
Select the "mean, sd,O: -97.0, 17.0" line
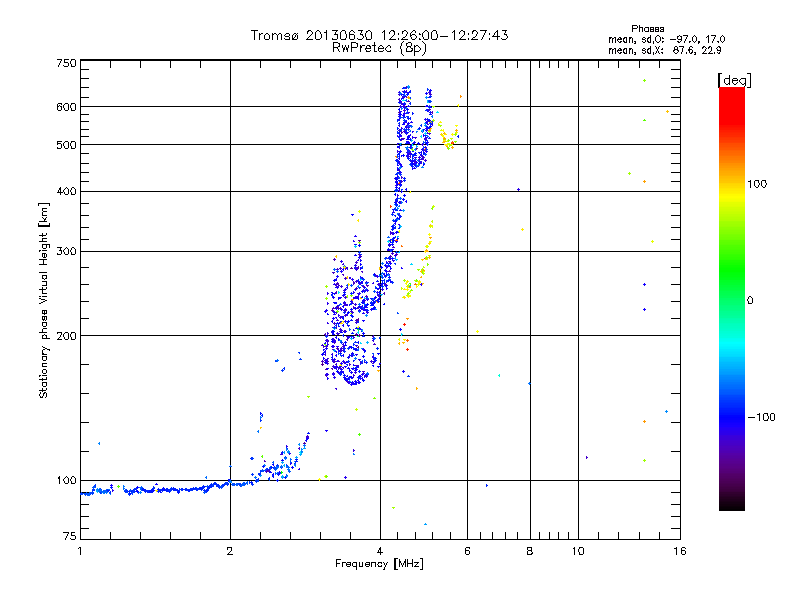coord(666,39)
